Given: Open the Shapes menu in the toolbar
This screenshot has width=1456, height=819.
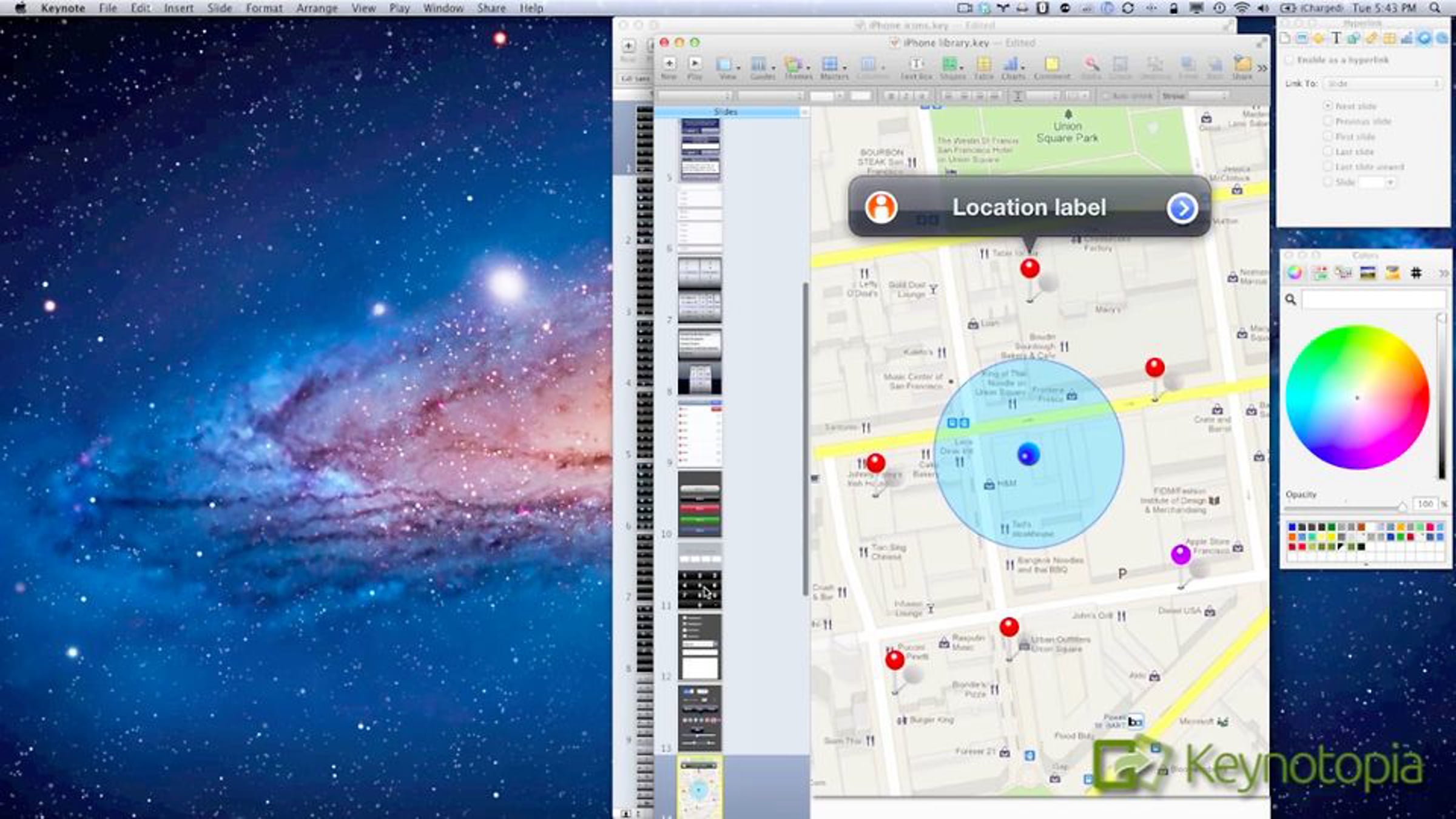Looking at the screenshot, I should tap(952, 64).
